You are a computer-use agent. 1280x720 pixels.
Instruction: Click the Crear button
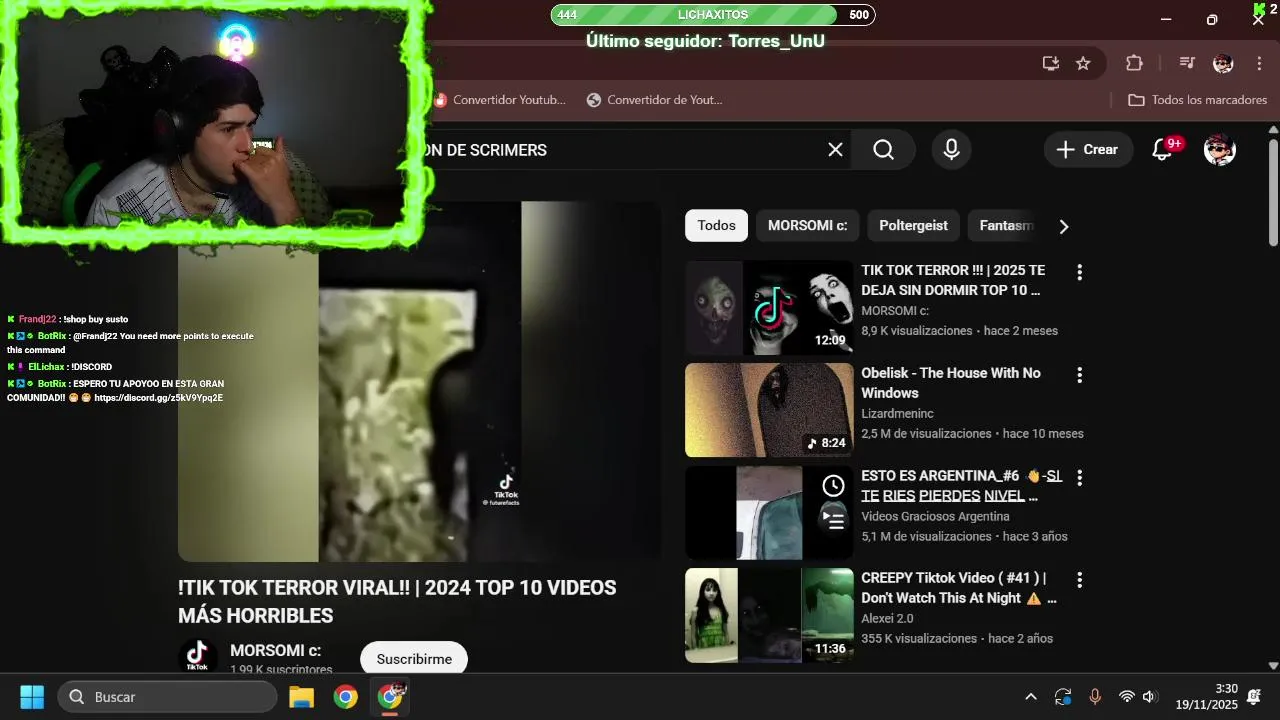(1088, 150)
